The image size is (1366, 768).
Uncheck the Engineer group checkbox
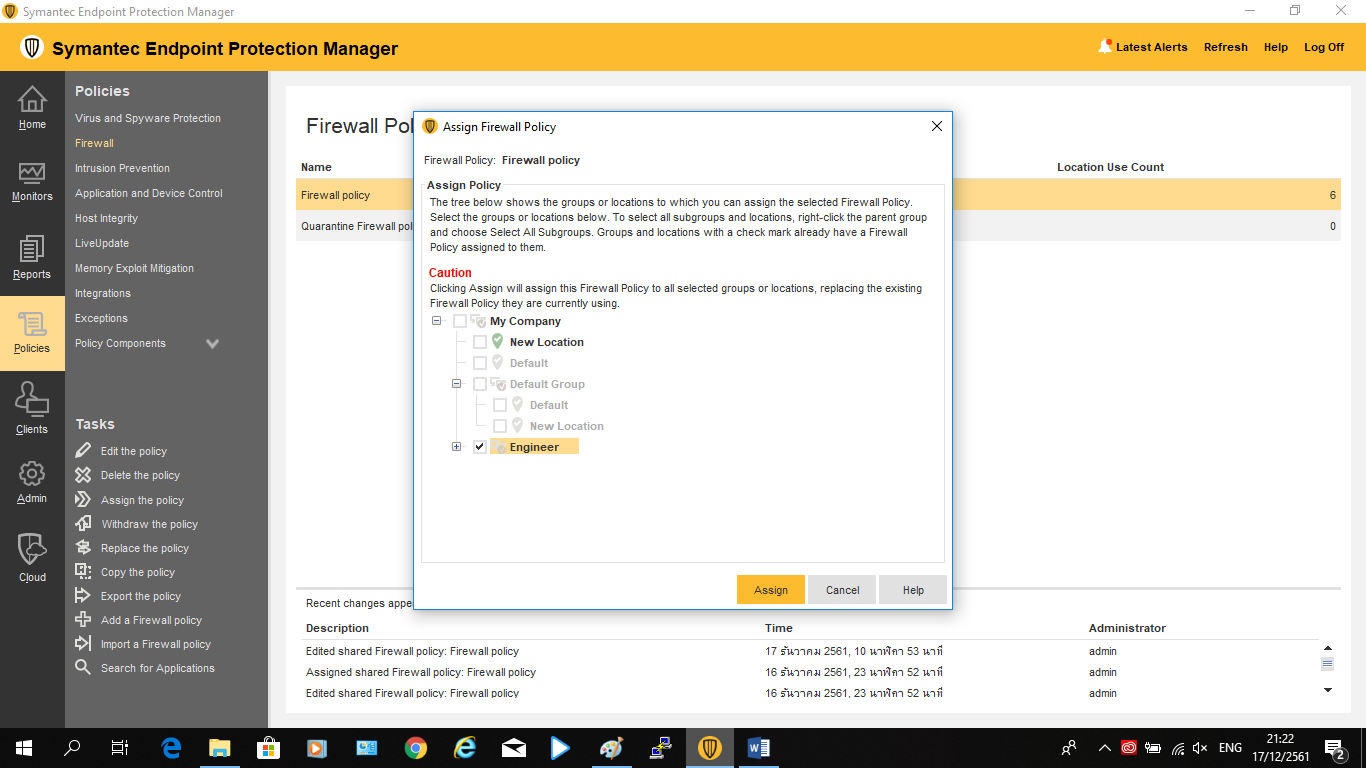480,447
